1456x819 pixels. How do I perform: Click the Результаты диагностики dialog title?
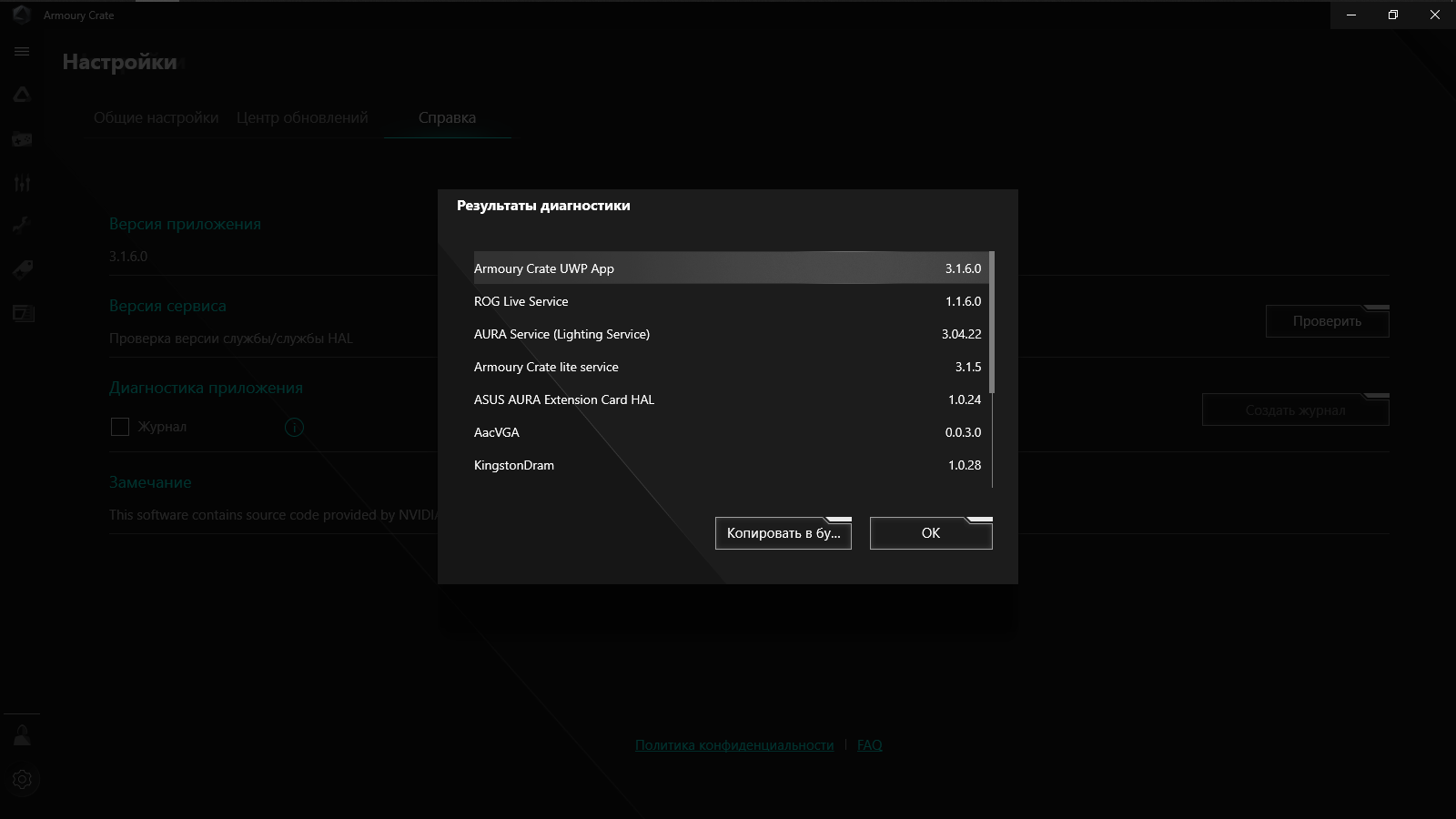point(543,206)
